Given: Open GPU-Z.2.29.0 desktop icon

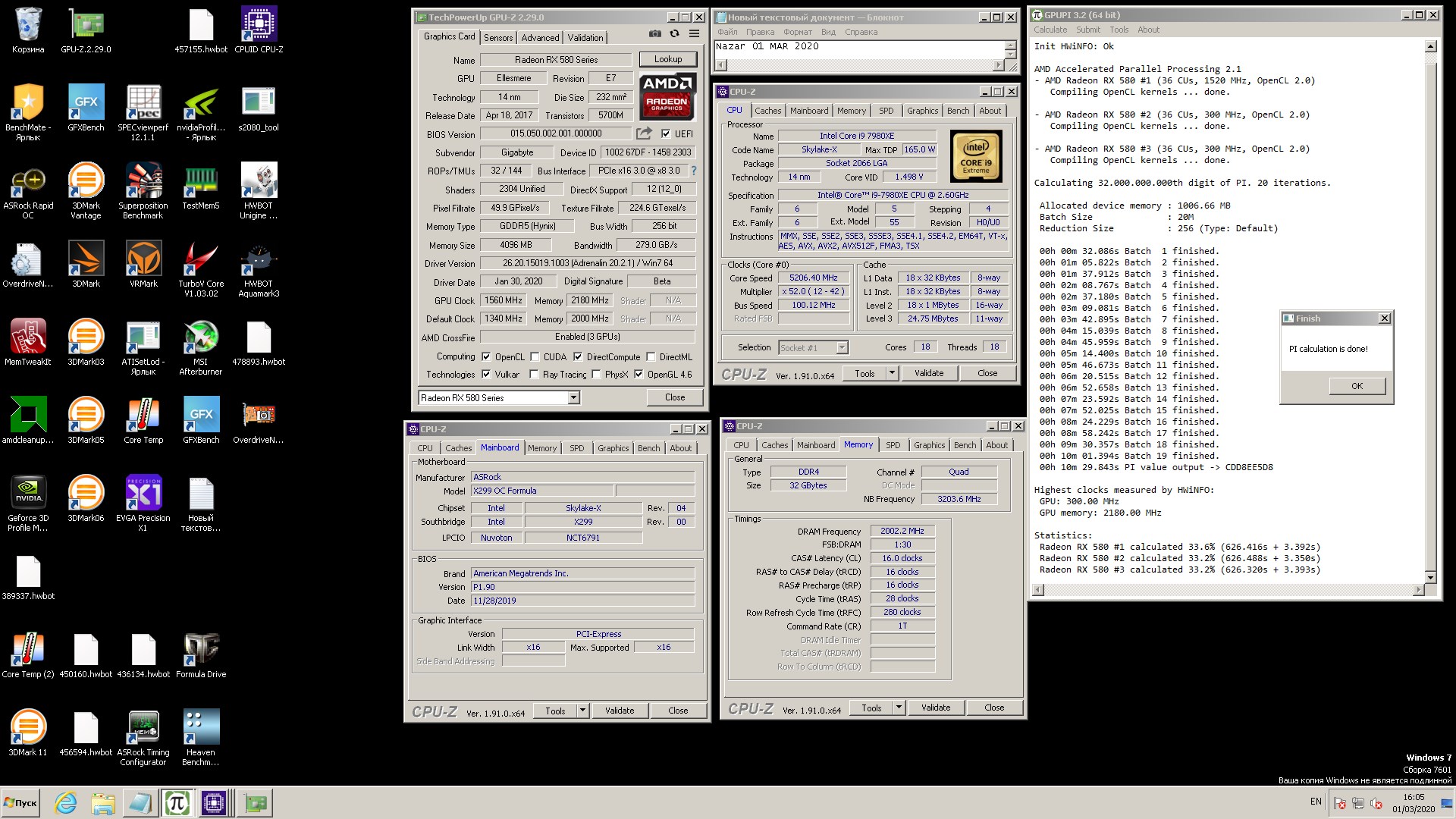Looking at the screenshot, I should (86, 30).
